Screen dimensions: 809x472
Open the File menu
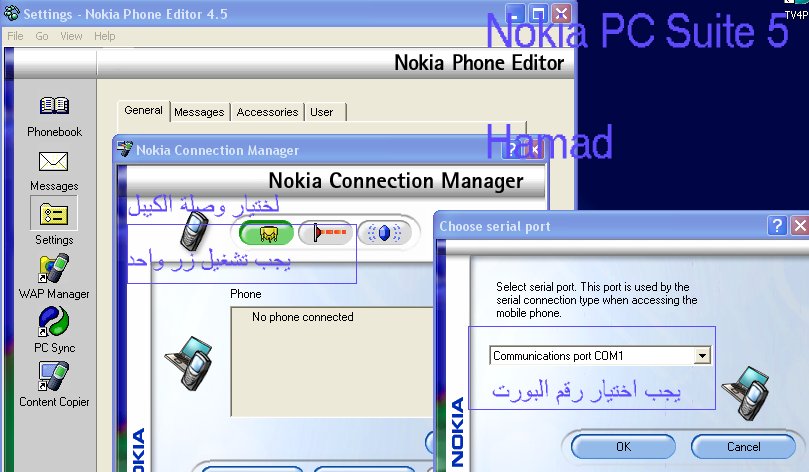pyautogui.click(x=15, y=36)
